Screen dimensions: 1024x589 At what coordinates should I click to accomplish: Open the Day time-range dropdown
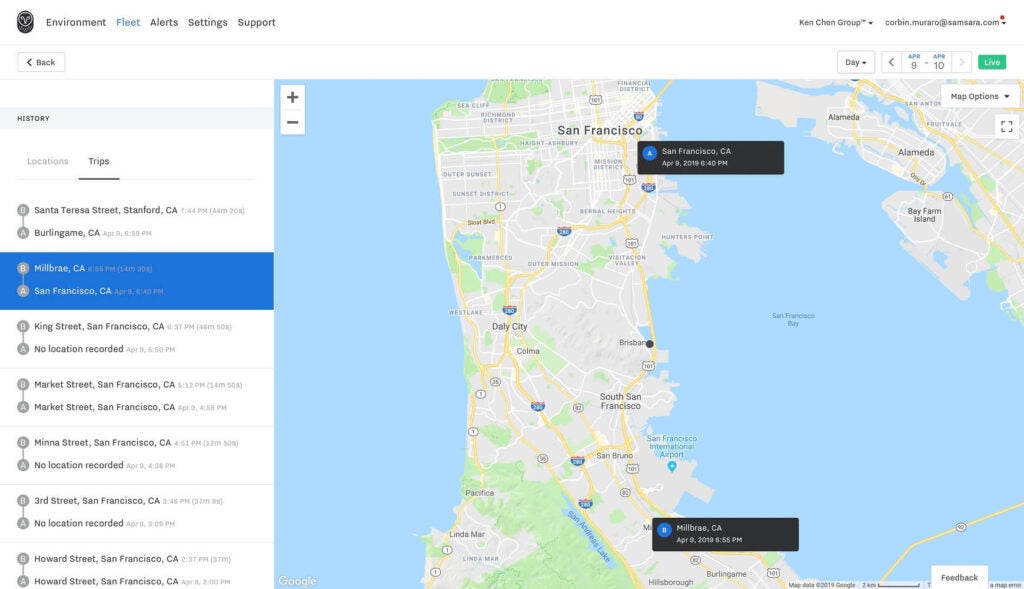point(855,61)
